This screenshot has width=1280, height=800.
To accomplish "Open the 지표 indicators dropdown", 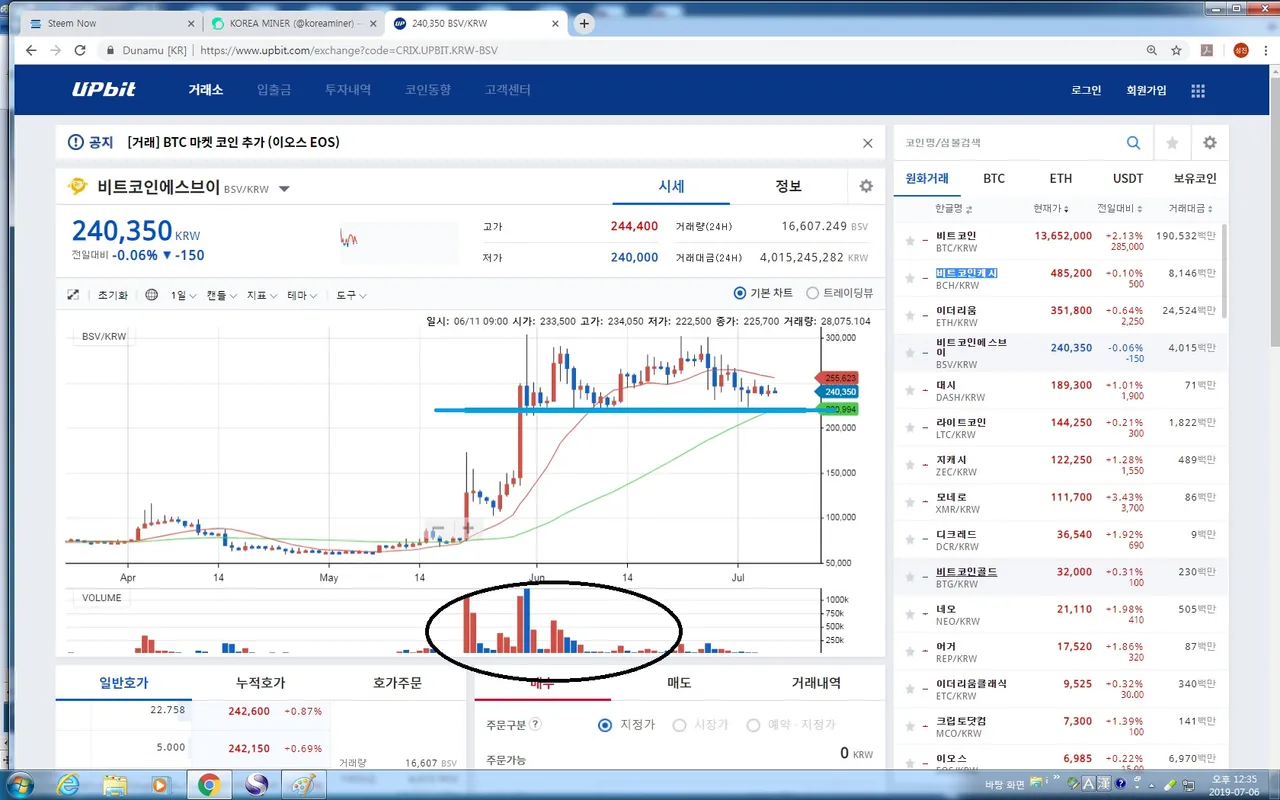I will click(x=262, y=296).
